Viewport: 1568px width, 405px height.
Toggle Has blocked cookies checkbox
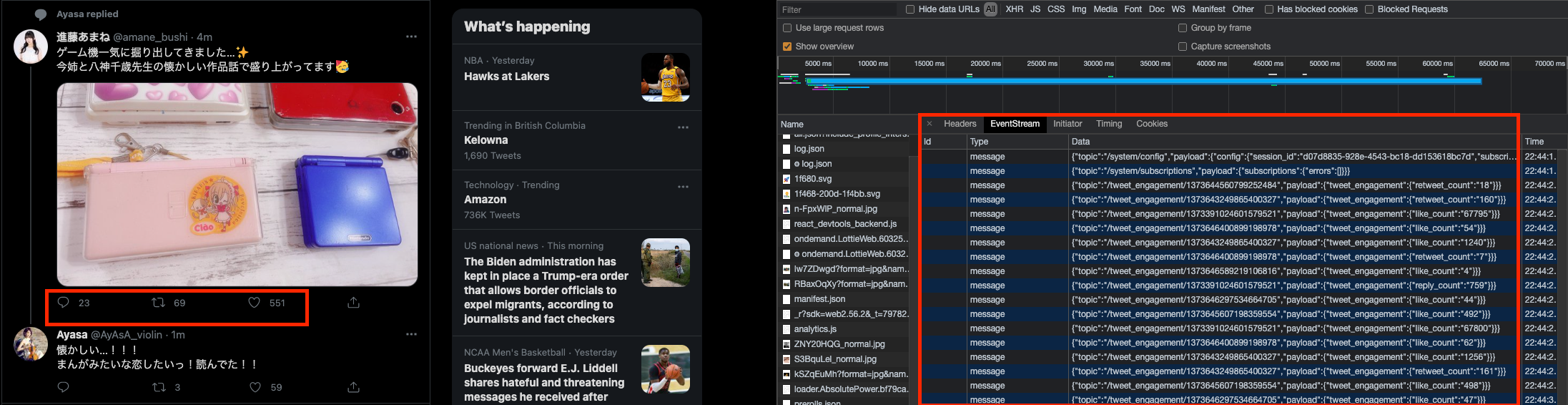click(1269, 9)
